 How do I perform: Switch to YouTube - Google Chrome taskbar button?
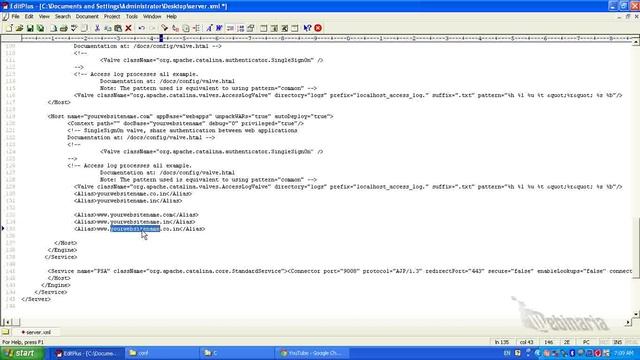[x=313, y=353]
